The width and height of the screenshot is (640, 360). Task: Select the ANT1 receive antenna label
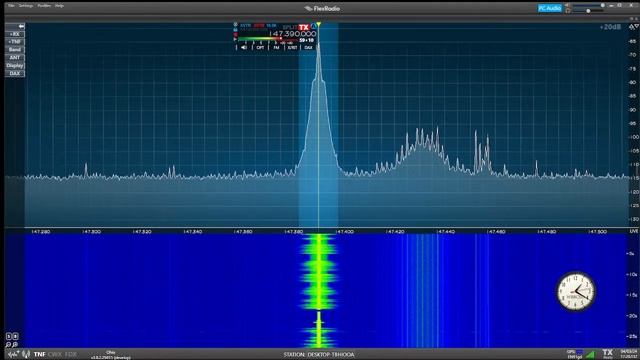coord(245,26)
